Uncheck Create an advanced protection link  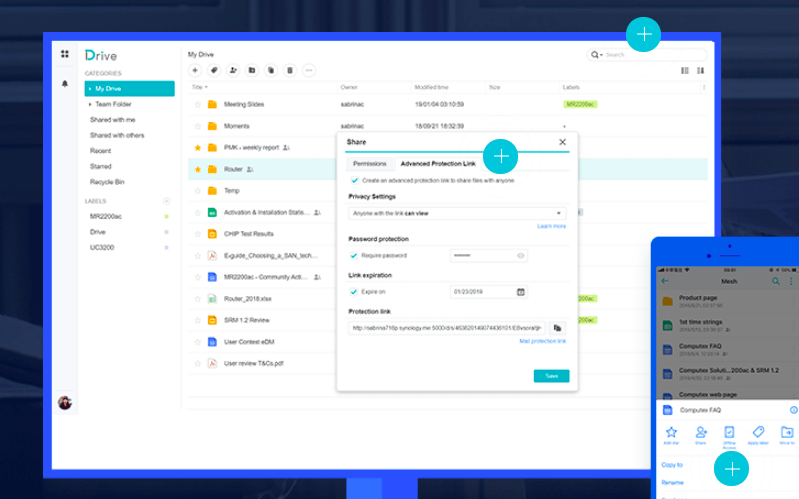pos(355,180)
